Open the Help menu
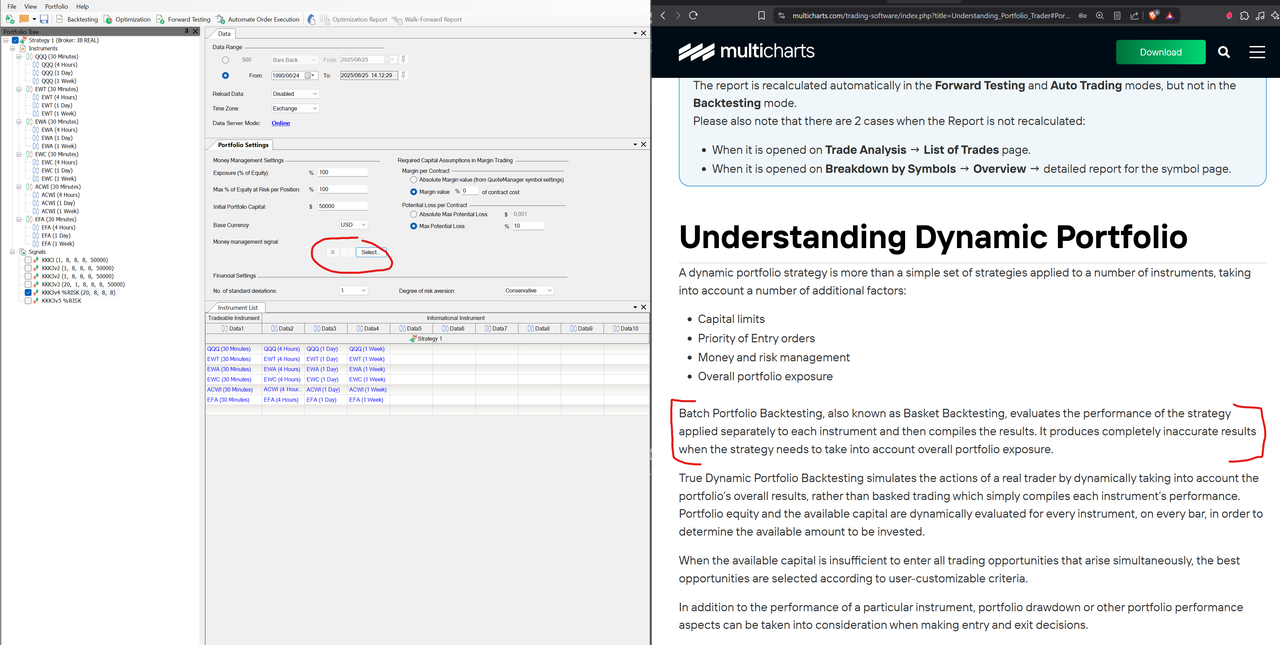Viewport: 1280px width, 645px height. (83, 6)
